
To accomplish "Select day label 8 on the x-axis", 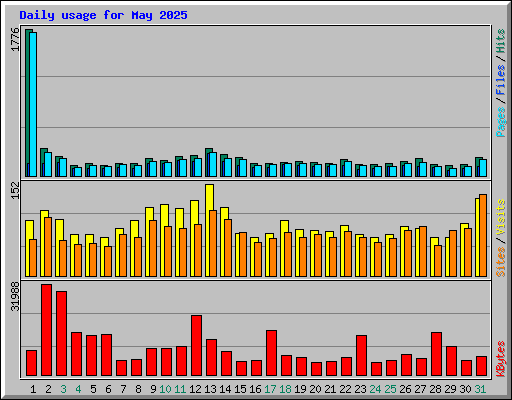I will click(x=138, y=389).
